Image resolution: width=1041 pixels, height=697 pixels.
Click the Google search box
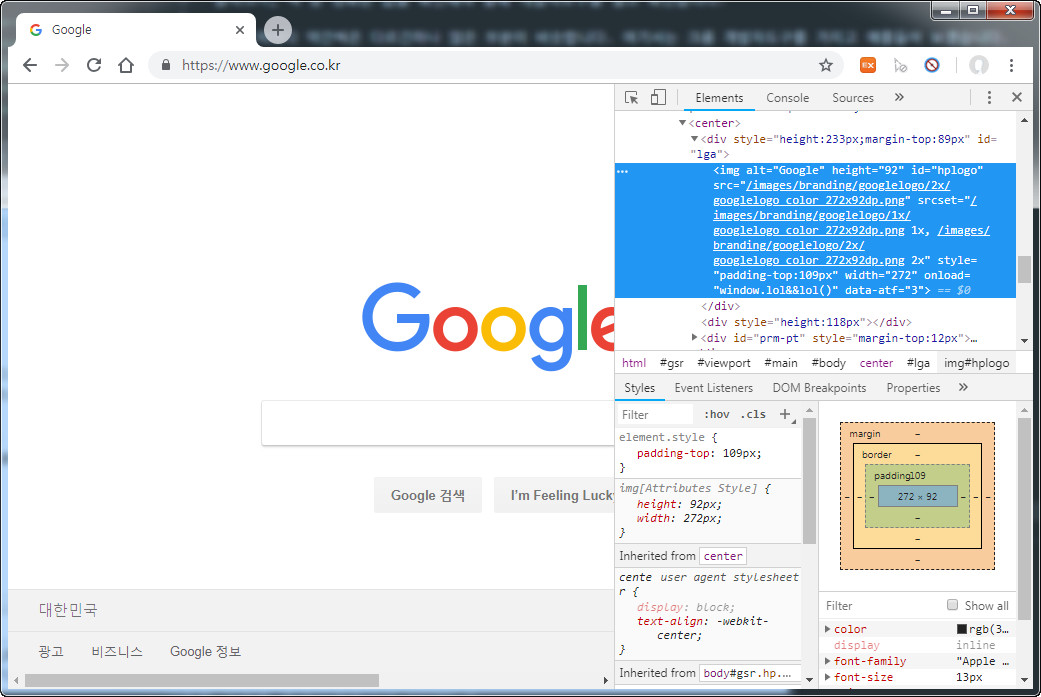point(438,423)
